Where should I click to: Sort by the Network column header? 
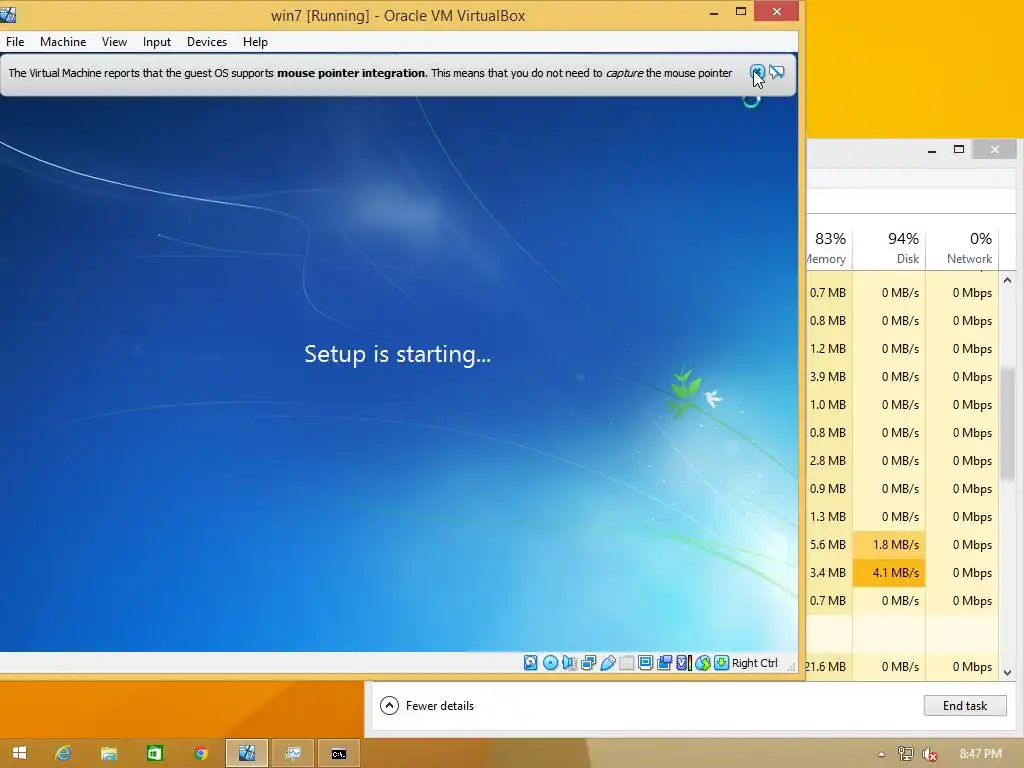[962, 248]
